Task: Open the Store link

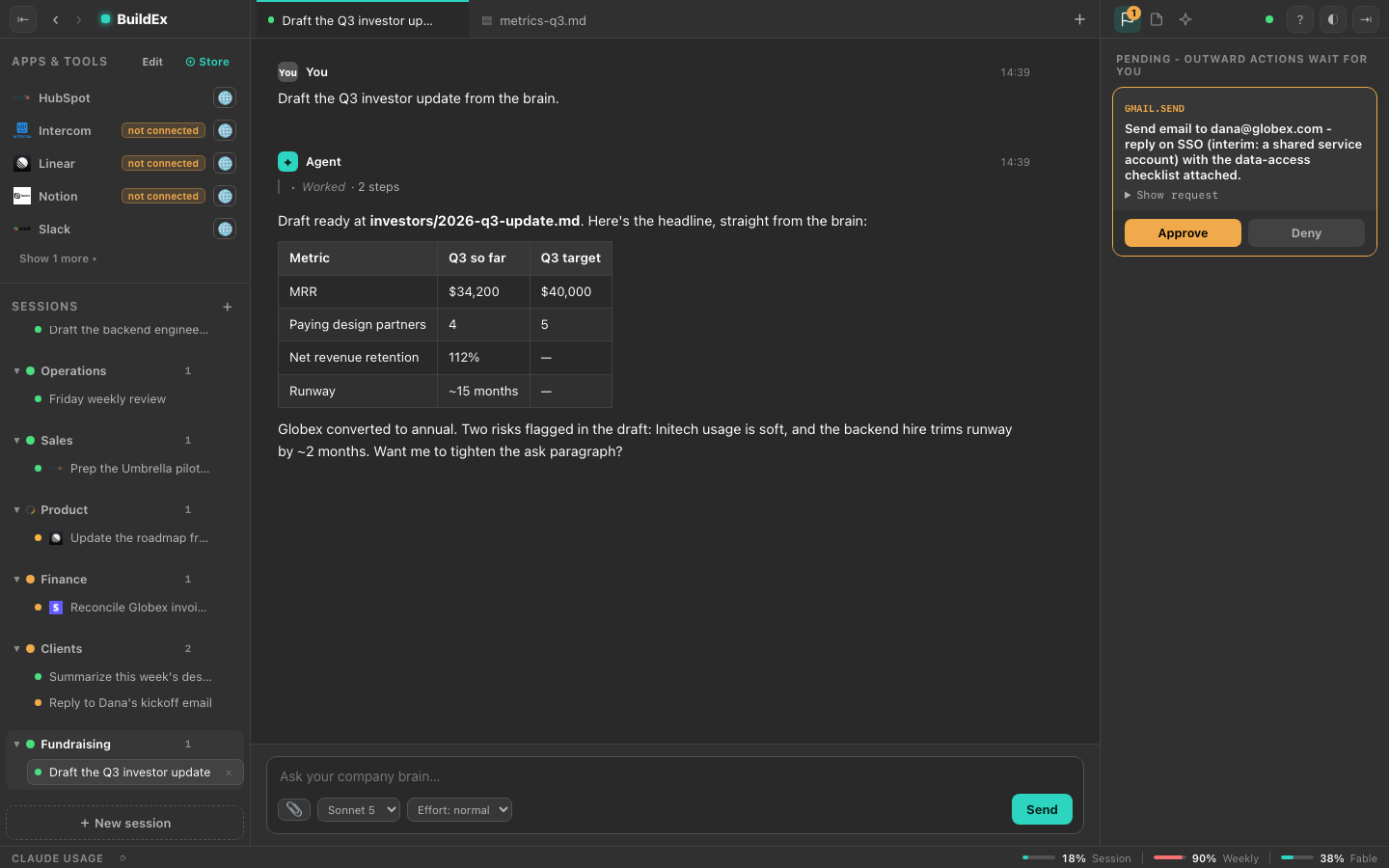Action: (x=207, y=62)
